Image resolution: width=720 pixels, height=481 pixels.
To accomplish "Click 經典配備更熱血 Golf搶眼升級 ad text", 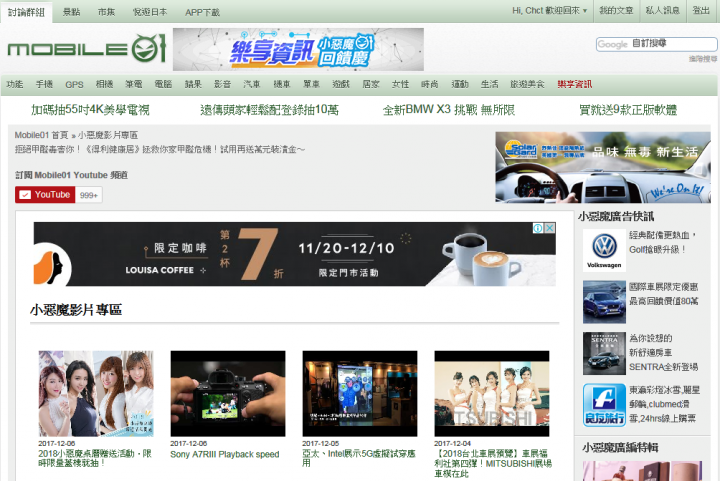I will click(663, 242).
